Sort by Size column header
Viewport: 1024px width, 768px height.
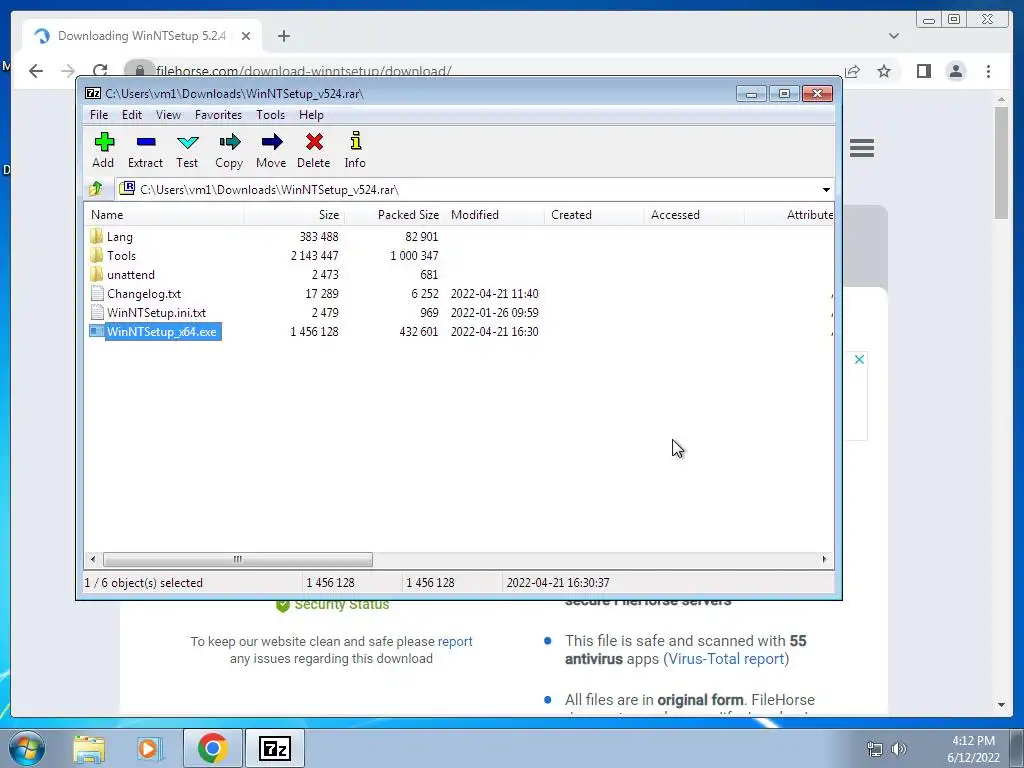(x=295, y=215)
